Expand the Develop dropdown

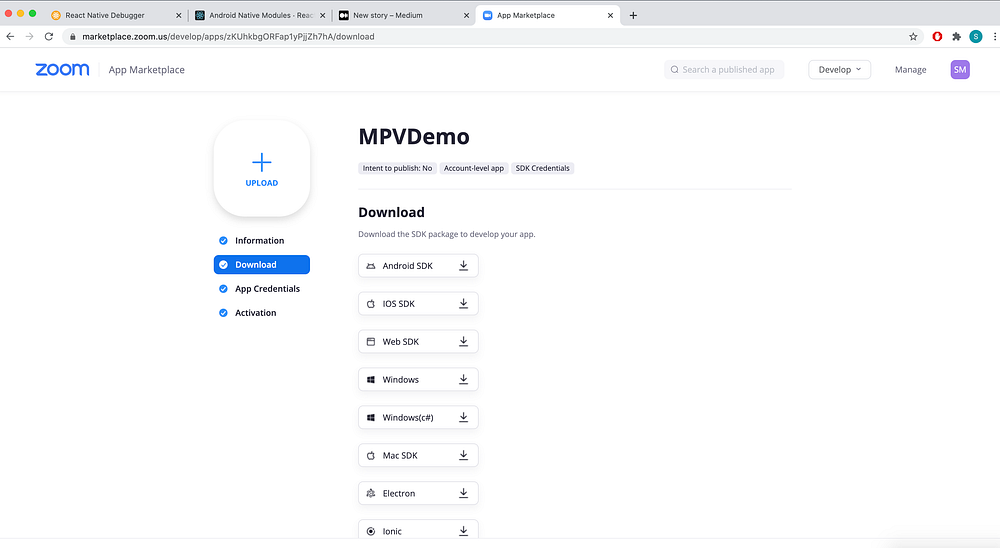pos(839,70)
